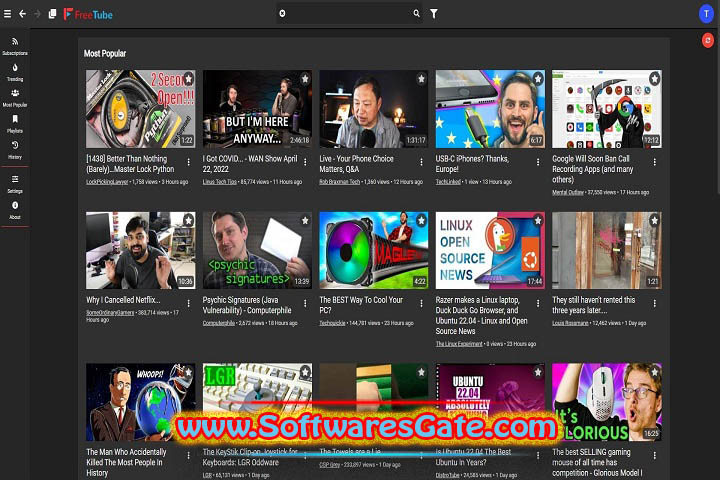This screenshot has width=720, height=480.
Task: Click the red refresh button
Action: 708,40
